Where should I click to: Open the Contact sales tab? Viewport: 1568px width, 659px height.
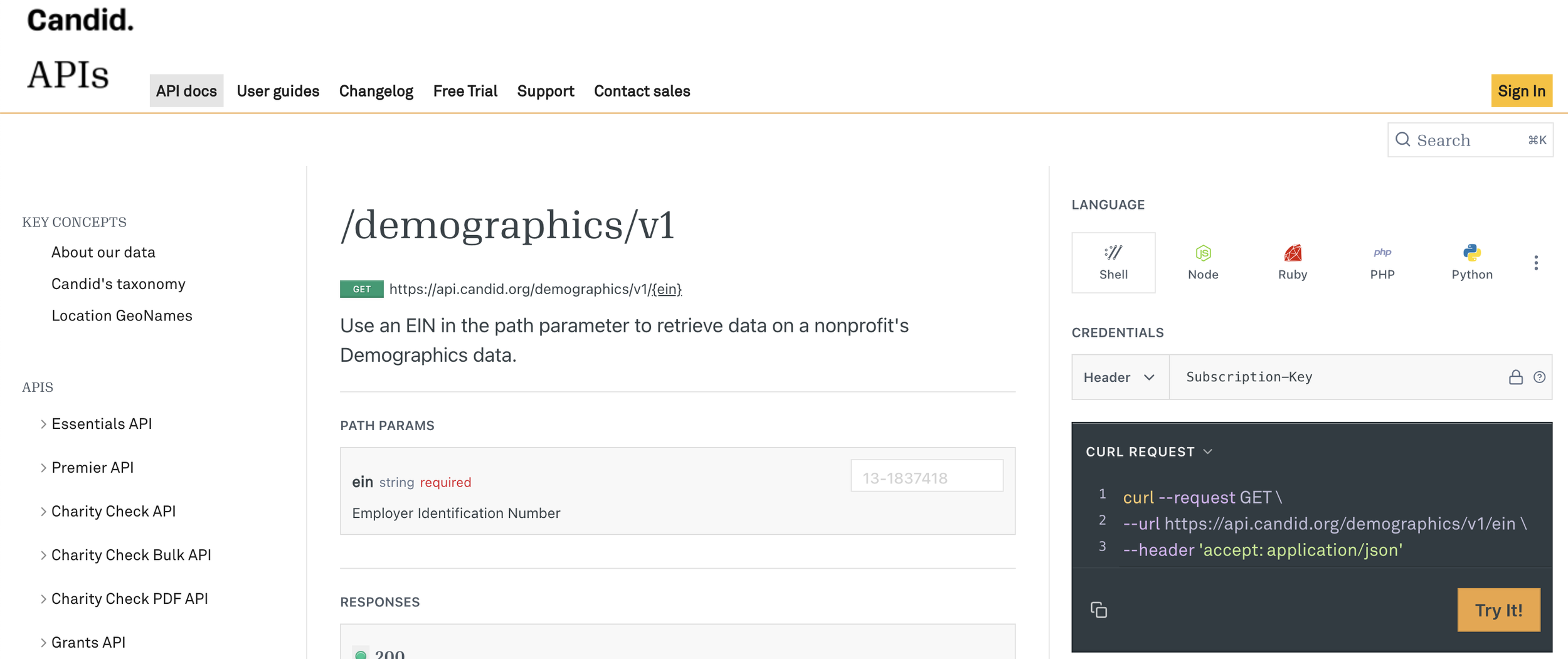[642, 91]
